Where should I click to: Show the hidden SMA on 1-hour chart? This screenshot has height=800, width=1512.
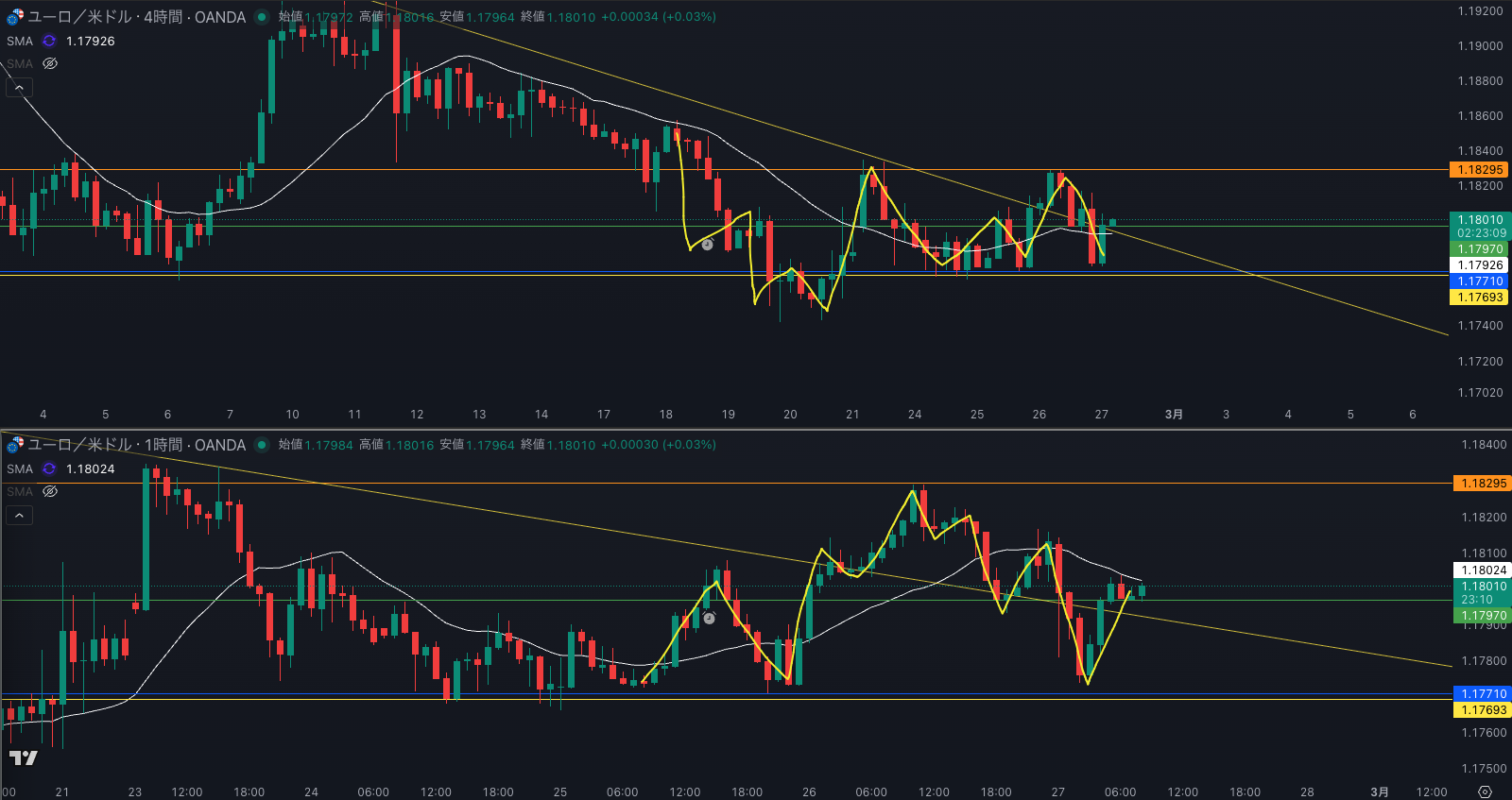(x=50, y=491)
